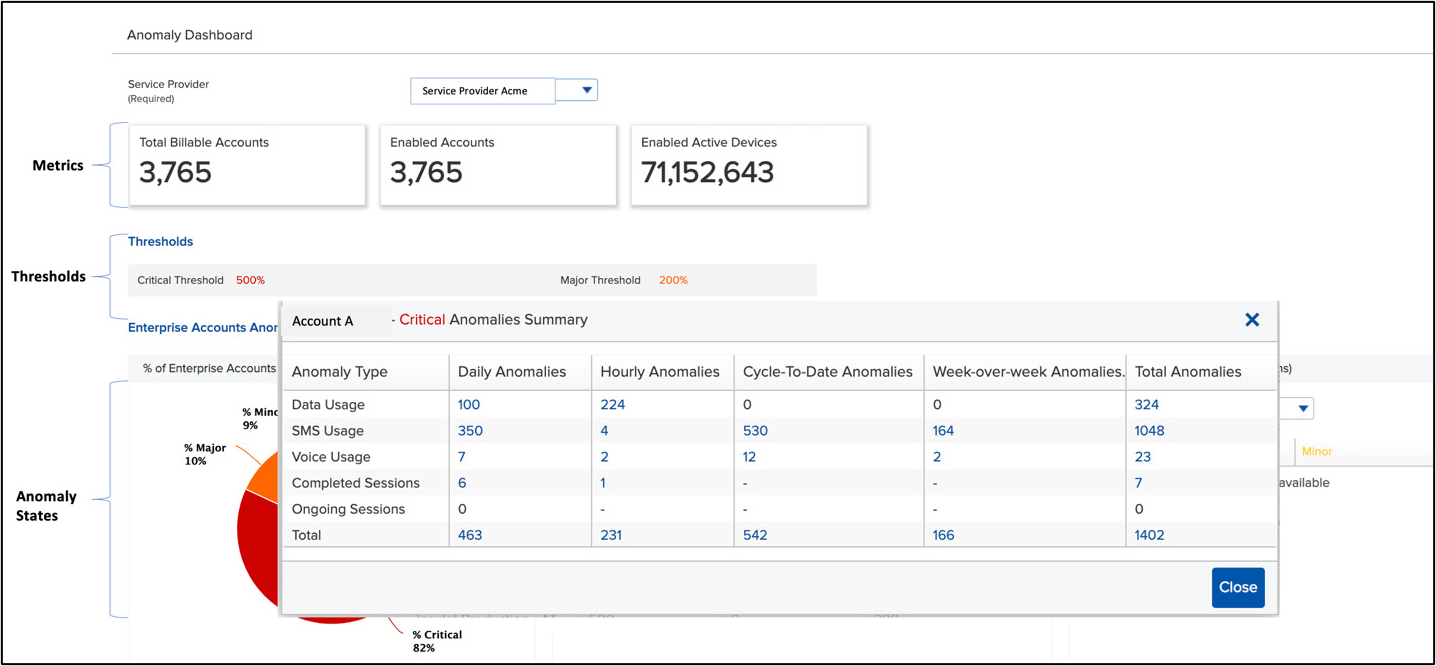Open Voice Usage daily anomalies 7
Image resolution: width=1436 pixels, height=666 pixels.
(x=462, y=457)
